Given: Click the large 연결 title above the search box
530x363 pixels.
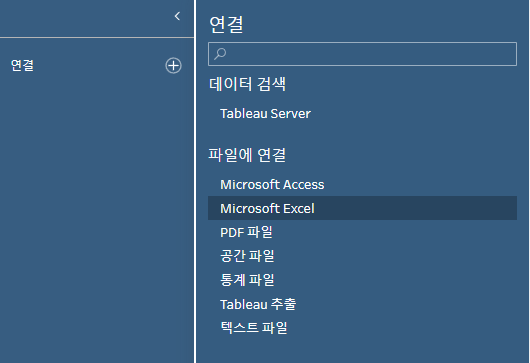Looking at the screenshot, I should 226,24.
